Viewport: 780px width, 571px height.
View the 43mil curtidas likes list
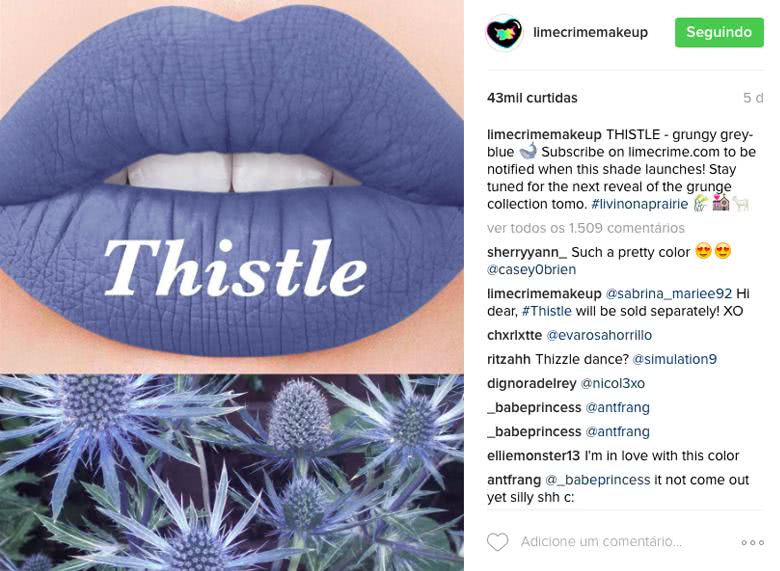pyautogui.click(x=532, y=98)
